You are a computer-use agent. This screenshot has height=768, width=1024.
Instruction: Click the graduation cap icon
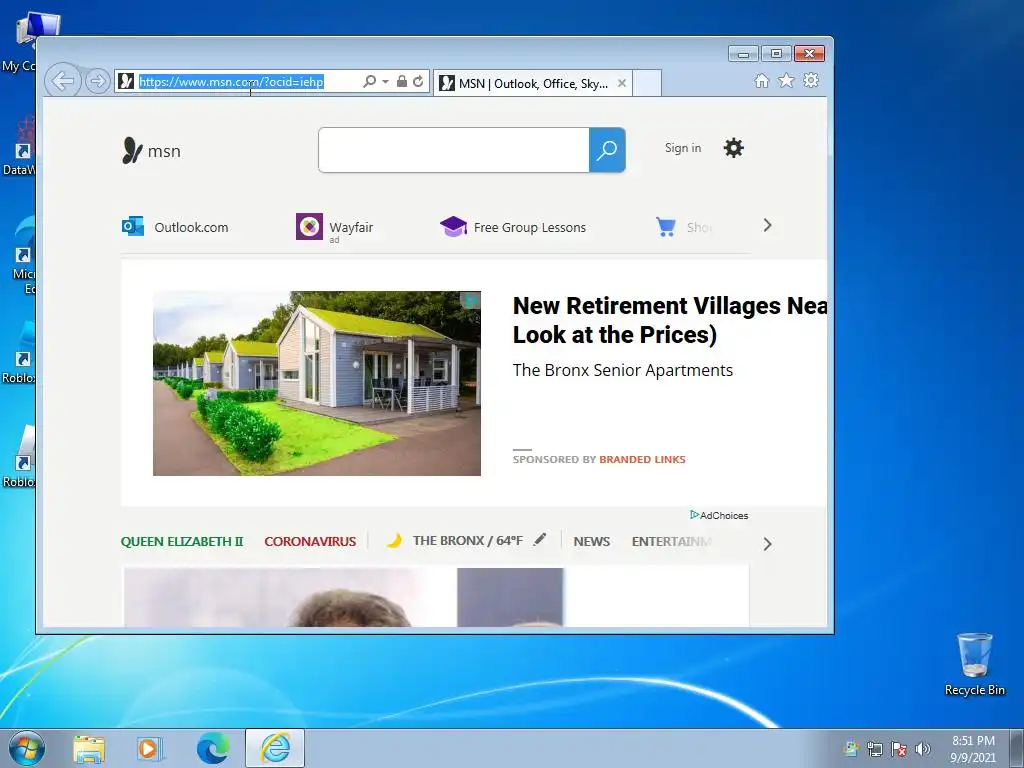click(453, 226)
